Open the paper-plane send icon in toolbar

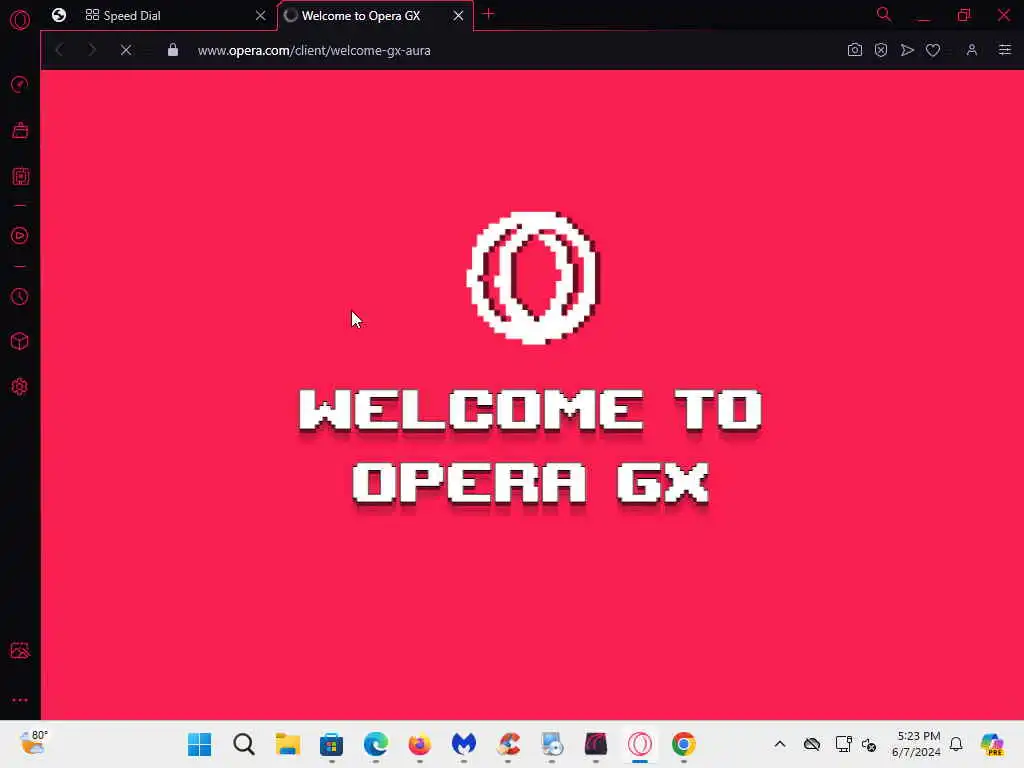coord(907,50)
